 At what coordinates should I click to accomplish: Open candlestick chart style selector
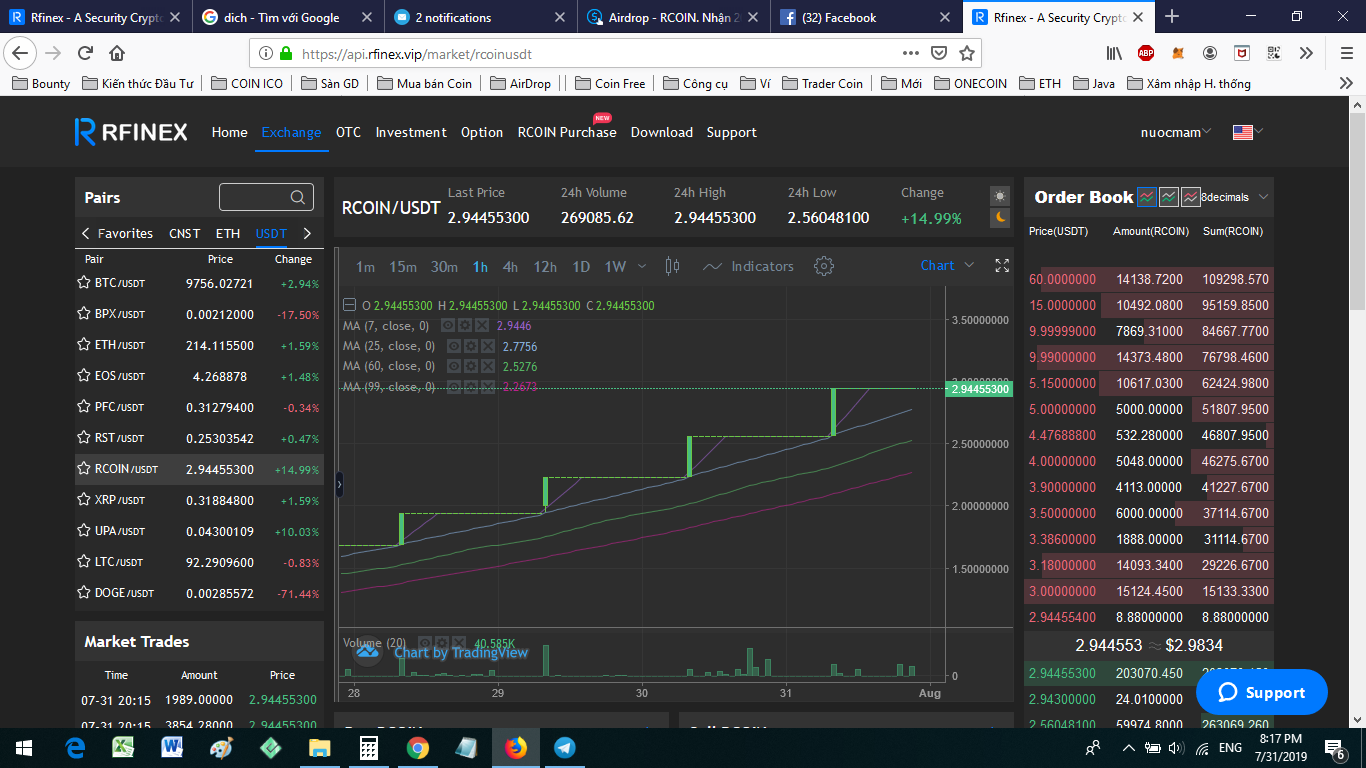[x=672, y=266]
